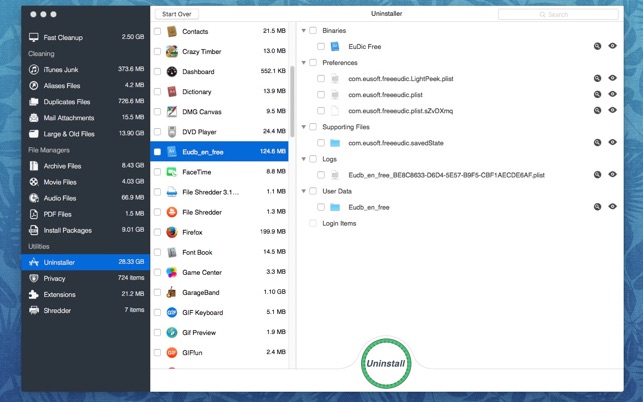The width and height of the screenshot is (643, 402).
Task: Click the Audio Files icon
Action: click(34, 198)
